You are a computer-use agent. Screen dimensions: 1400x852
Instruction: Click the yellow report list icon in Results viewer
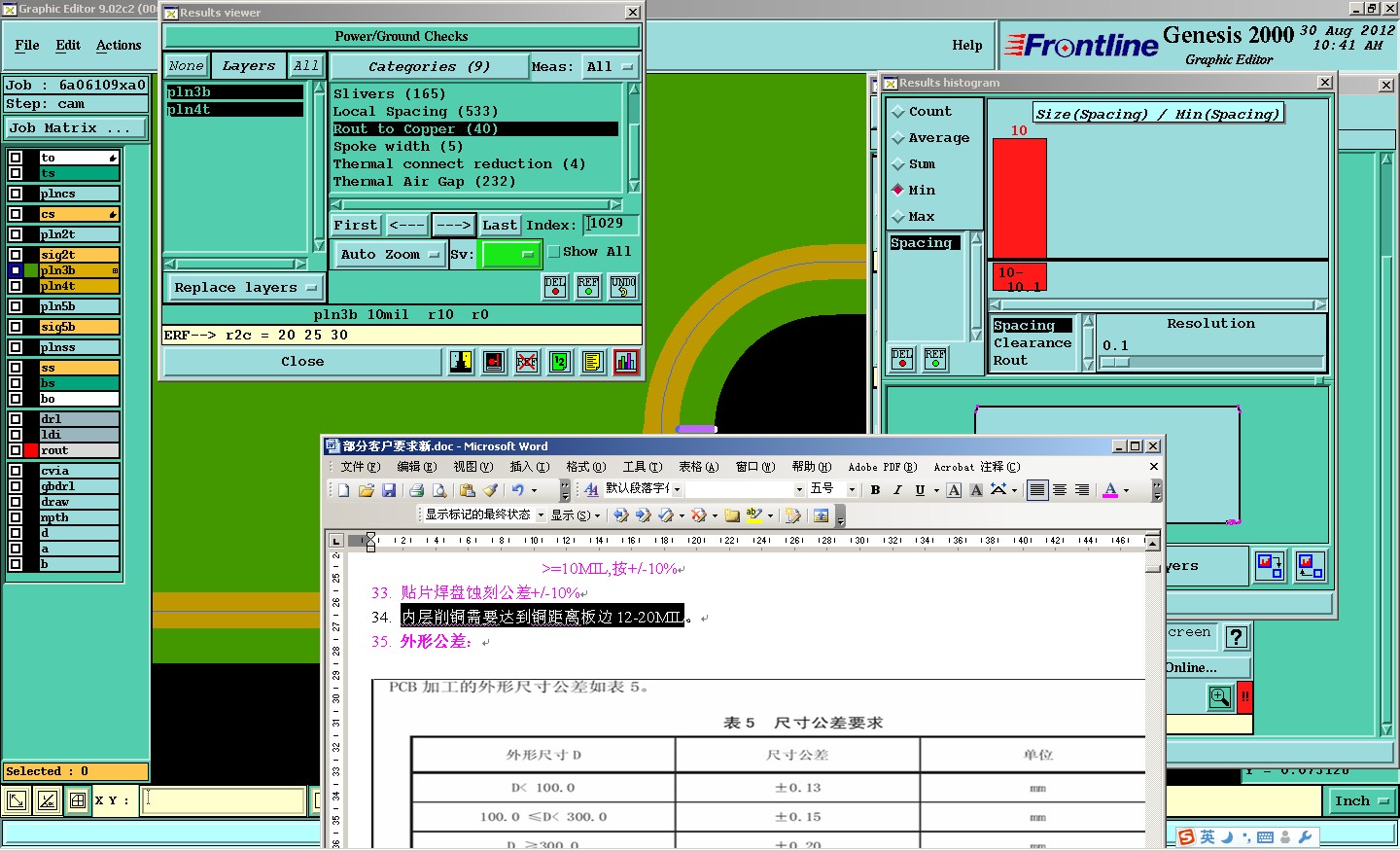click(592, 362)
